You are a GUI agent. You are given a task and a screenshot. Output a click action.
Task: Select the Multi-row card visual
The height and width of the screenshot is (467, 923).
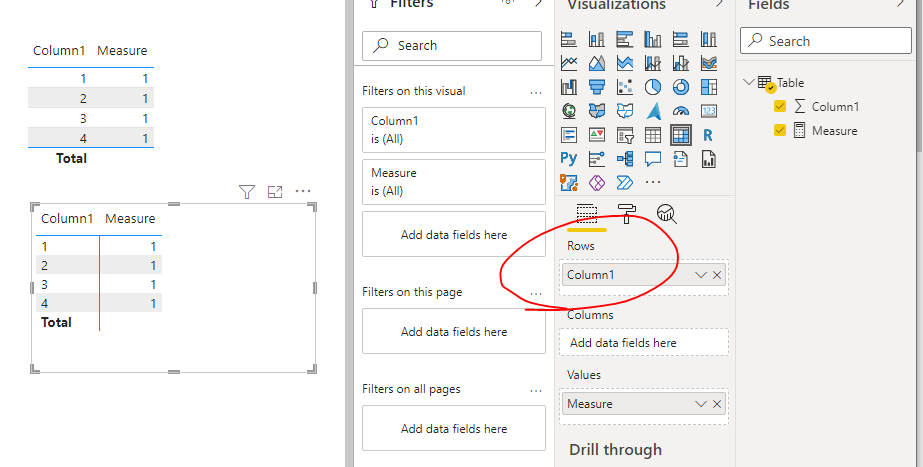click(569, 135)
